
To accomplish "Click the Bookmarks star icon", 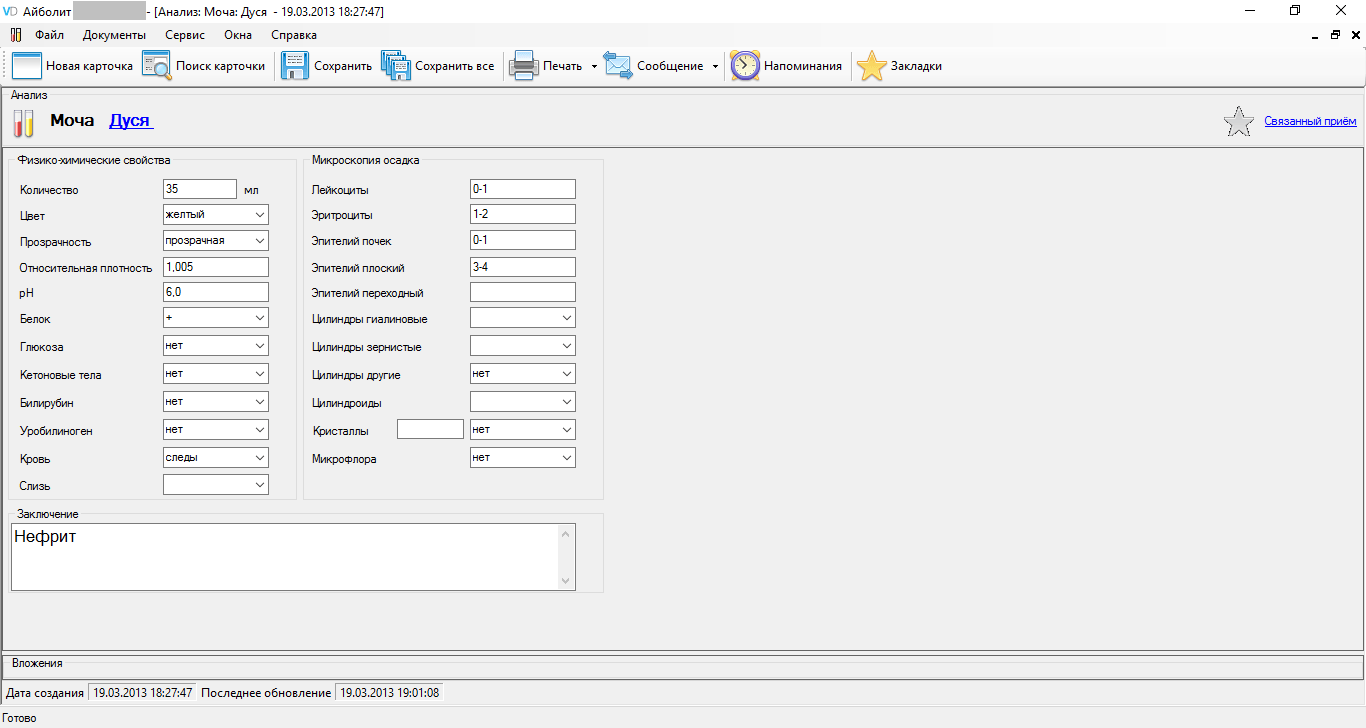I will tap(872, 66).
